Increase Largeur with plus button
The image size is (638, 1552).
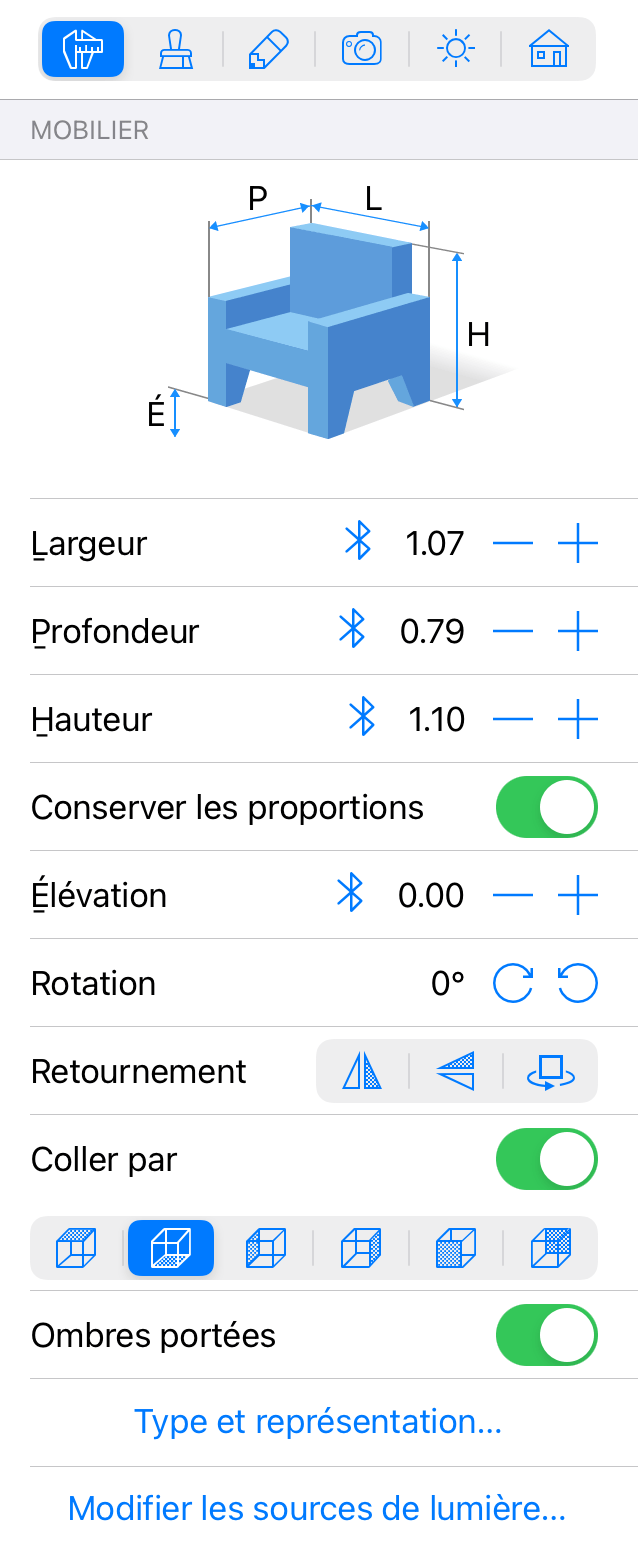[x=578, y=543]
